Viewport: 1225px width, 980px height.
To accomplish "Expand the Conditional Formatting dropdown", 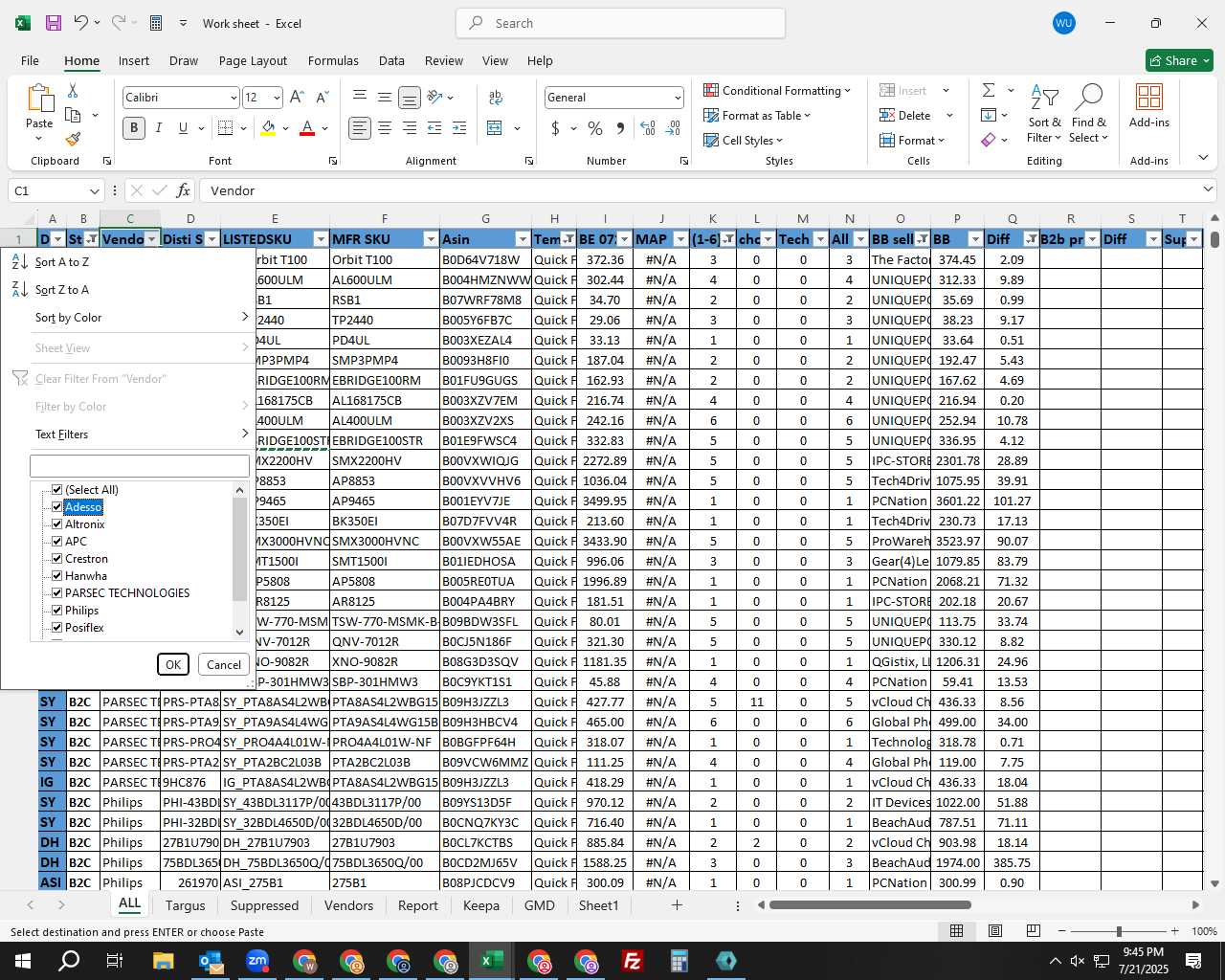I will coord(847,91).
